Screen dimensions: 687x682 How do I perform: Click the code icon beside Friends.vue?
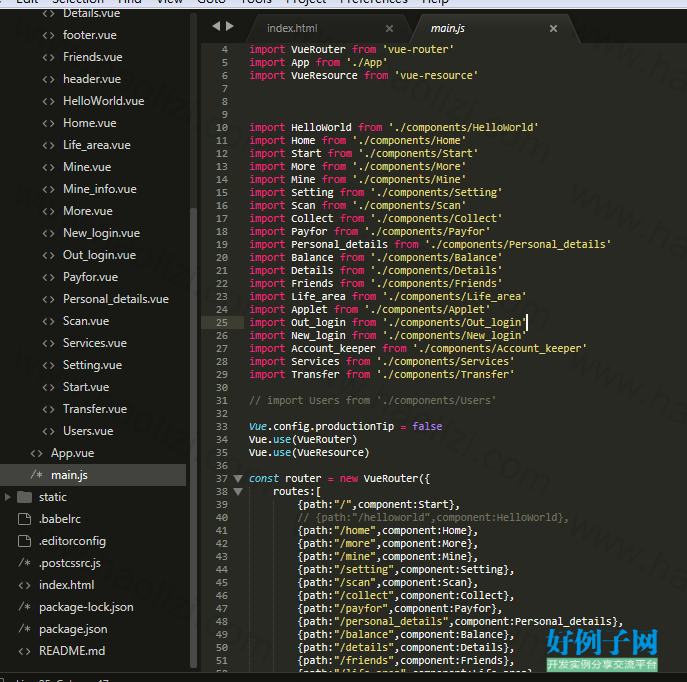[x=49, y=57]
